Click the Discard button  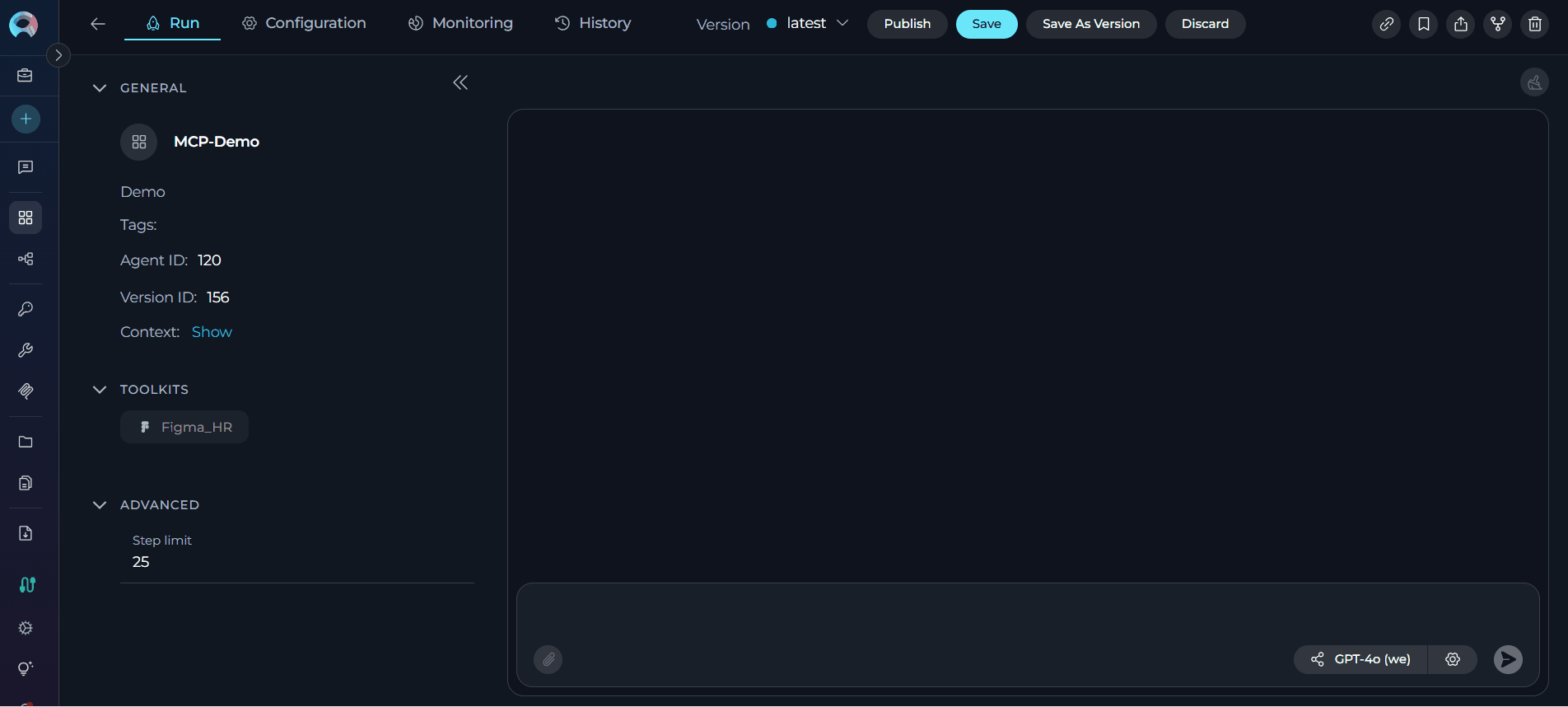click(1205, 24)
